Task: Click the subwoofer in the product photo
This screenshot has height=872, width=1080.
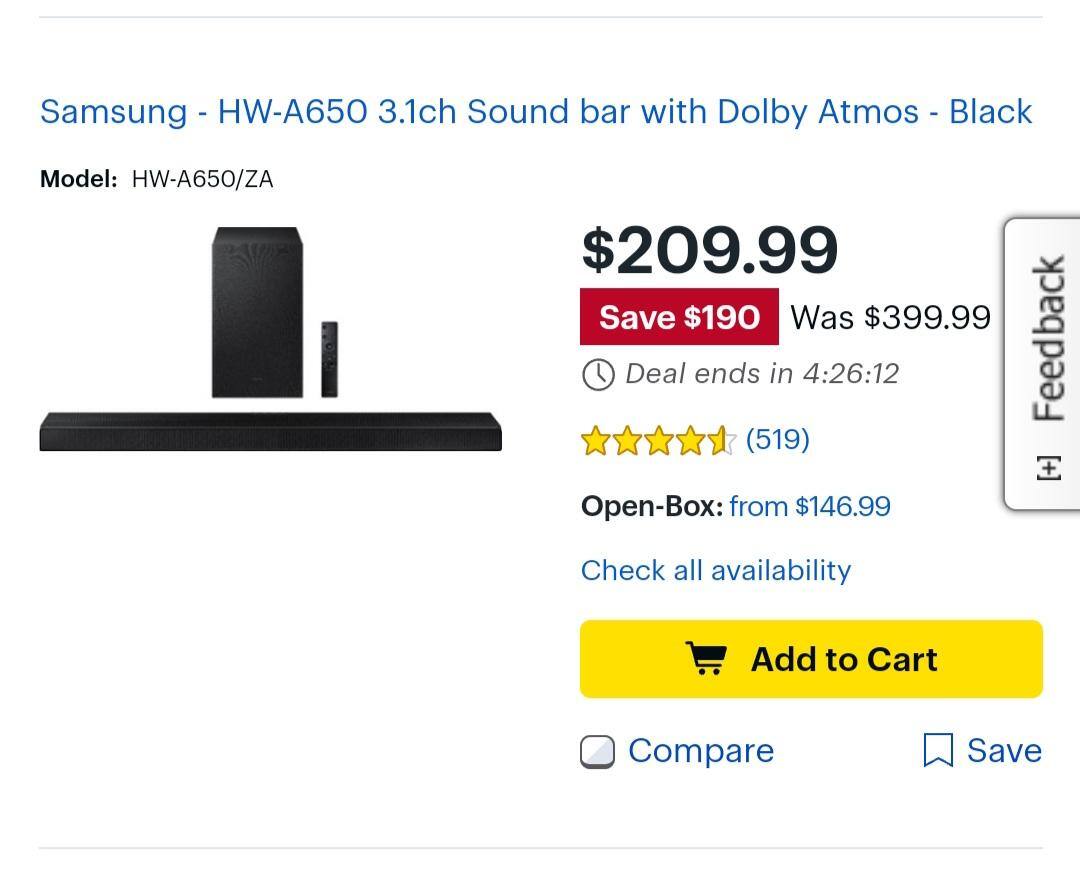Action: tap(257, 312)
